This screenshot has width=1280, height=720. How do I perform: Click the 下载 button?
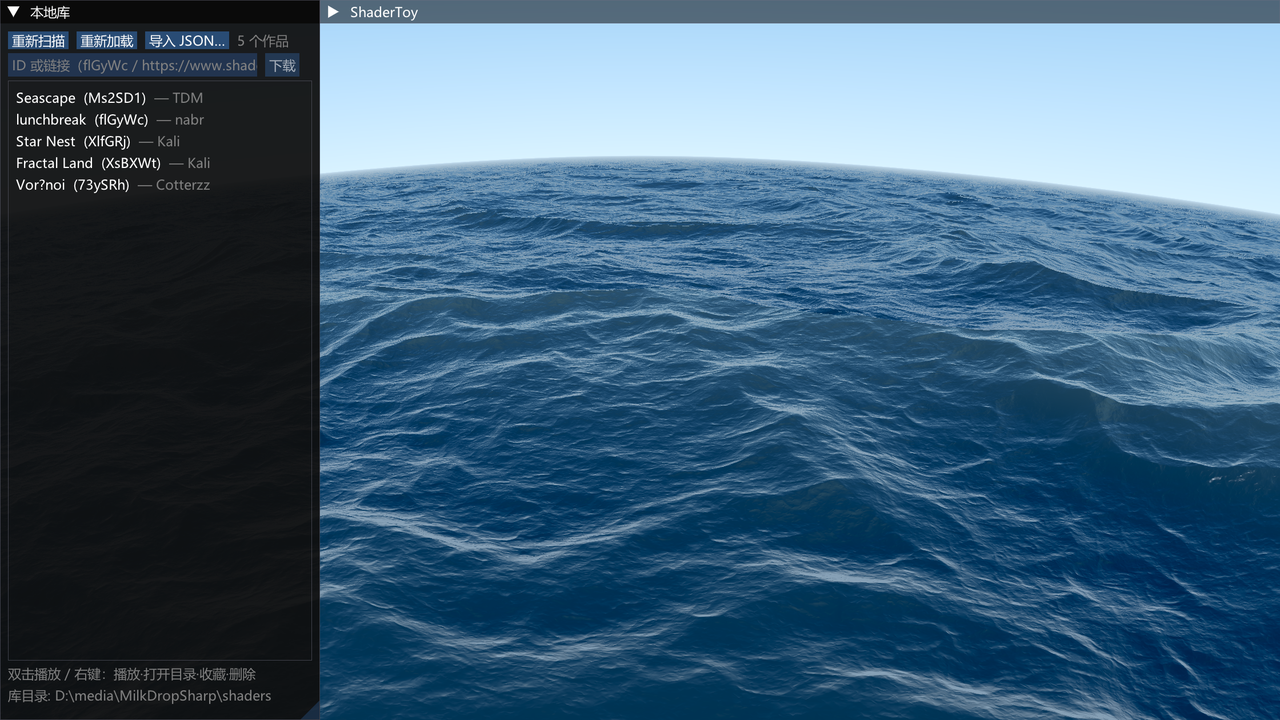pos(282,66)
